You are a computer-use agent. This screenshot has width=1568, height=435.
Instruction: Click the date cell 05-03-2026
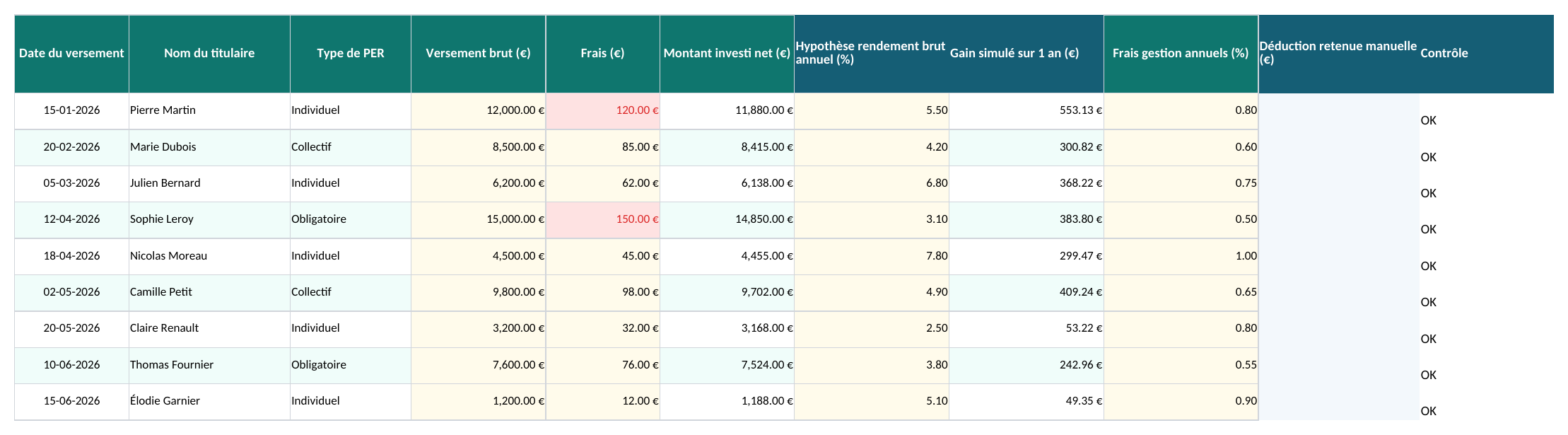(x=71, y=184)
